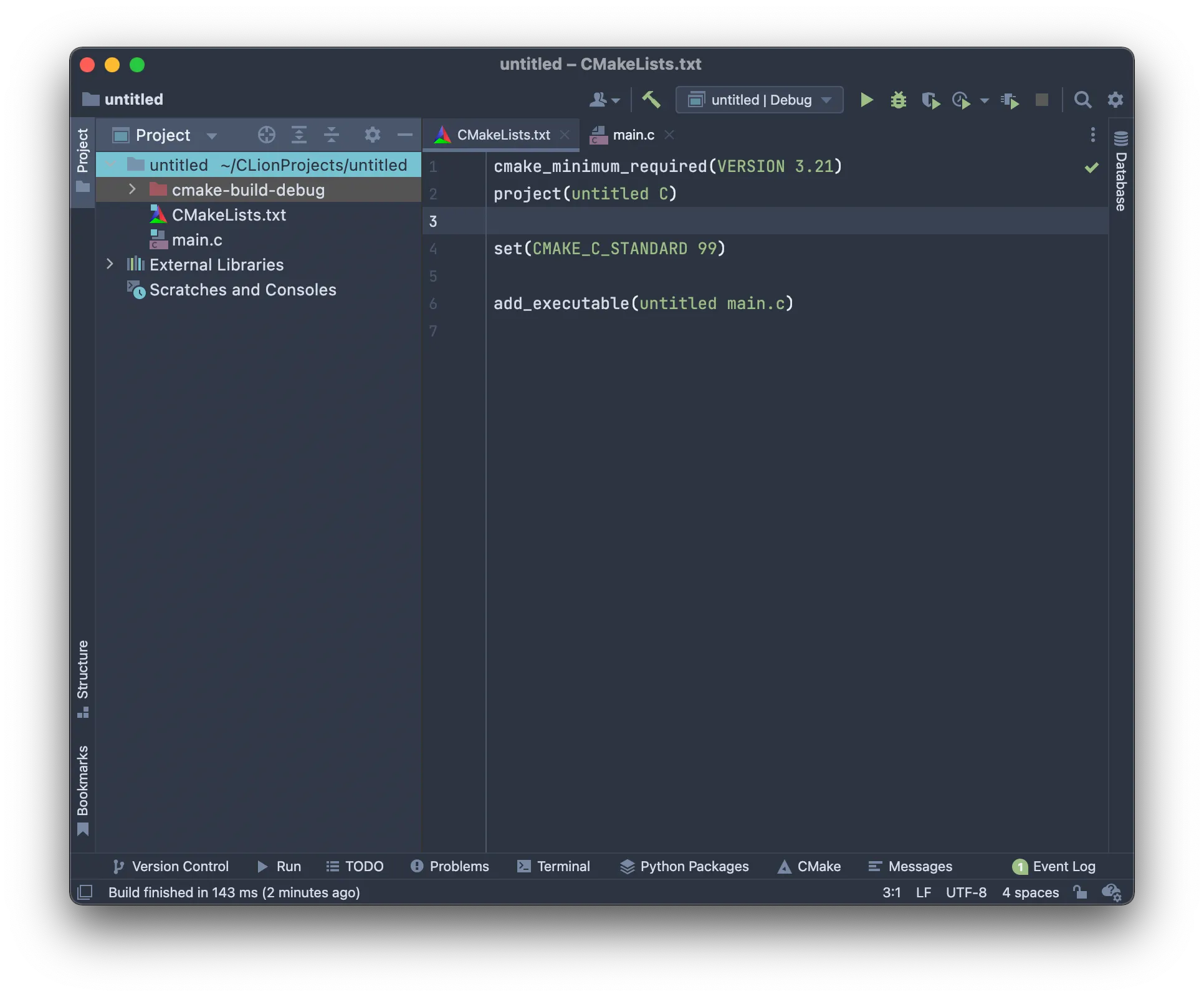Select opened file locate target icon
The image size is (1204, 997).
266,135
